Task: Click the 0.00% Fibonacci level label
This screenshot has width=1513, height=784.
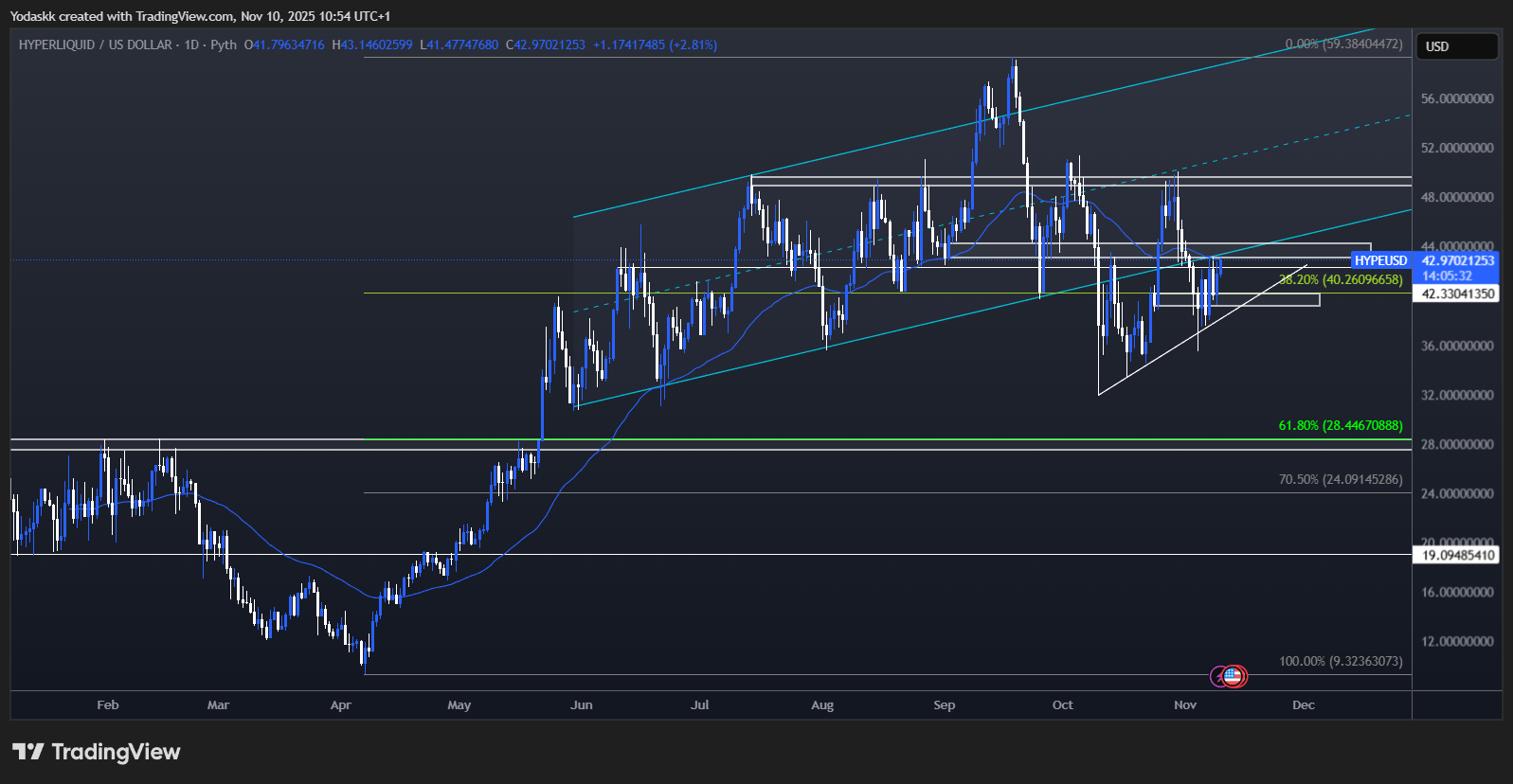Action: [x=1342, y=44]
